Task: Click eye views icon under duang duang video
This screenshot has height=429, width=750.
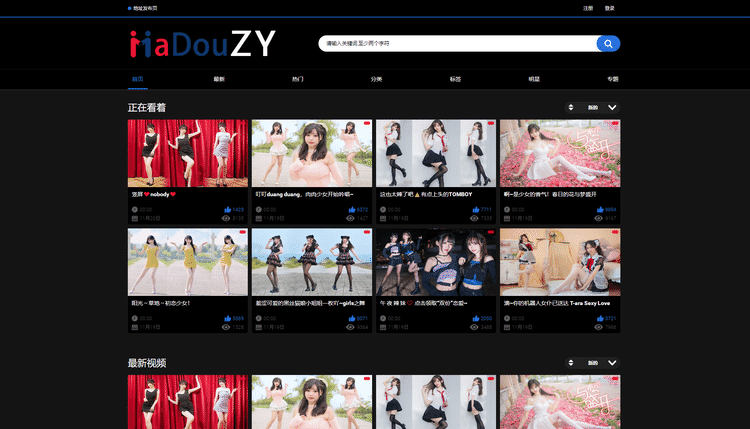Action: [350, 217]
